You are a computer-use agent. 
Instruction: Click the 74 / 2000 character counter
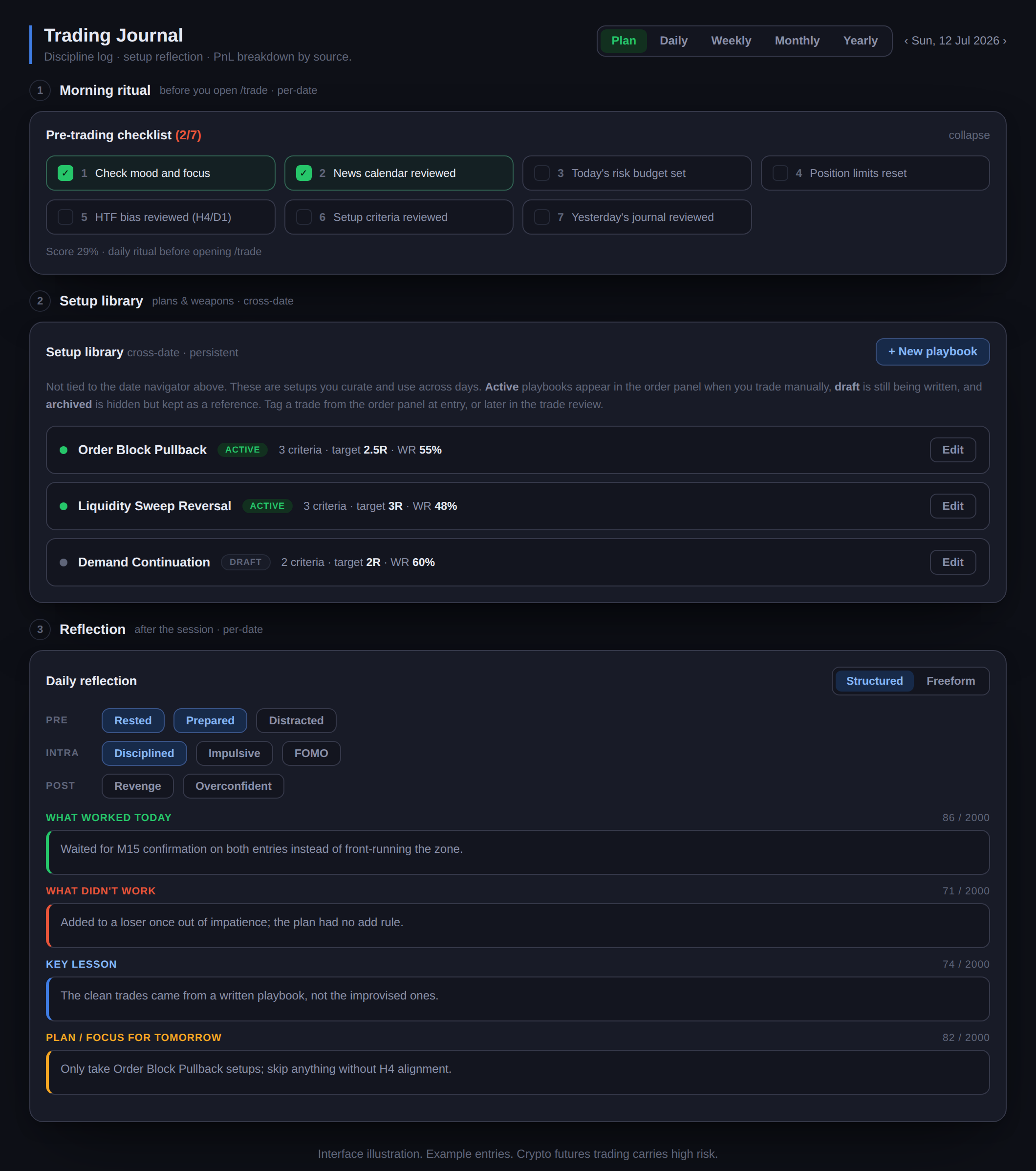coord(966,964)
